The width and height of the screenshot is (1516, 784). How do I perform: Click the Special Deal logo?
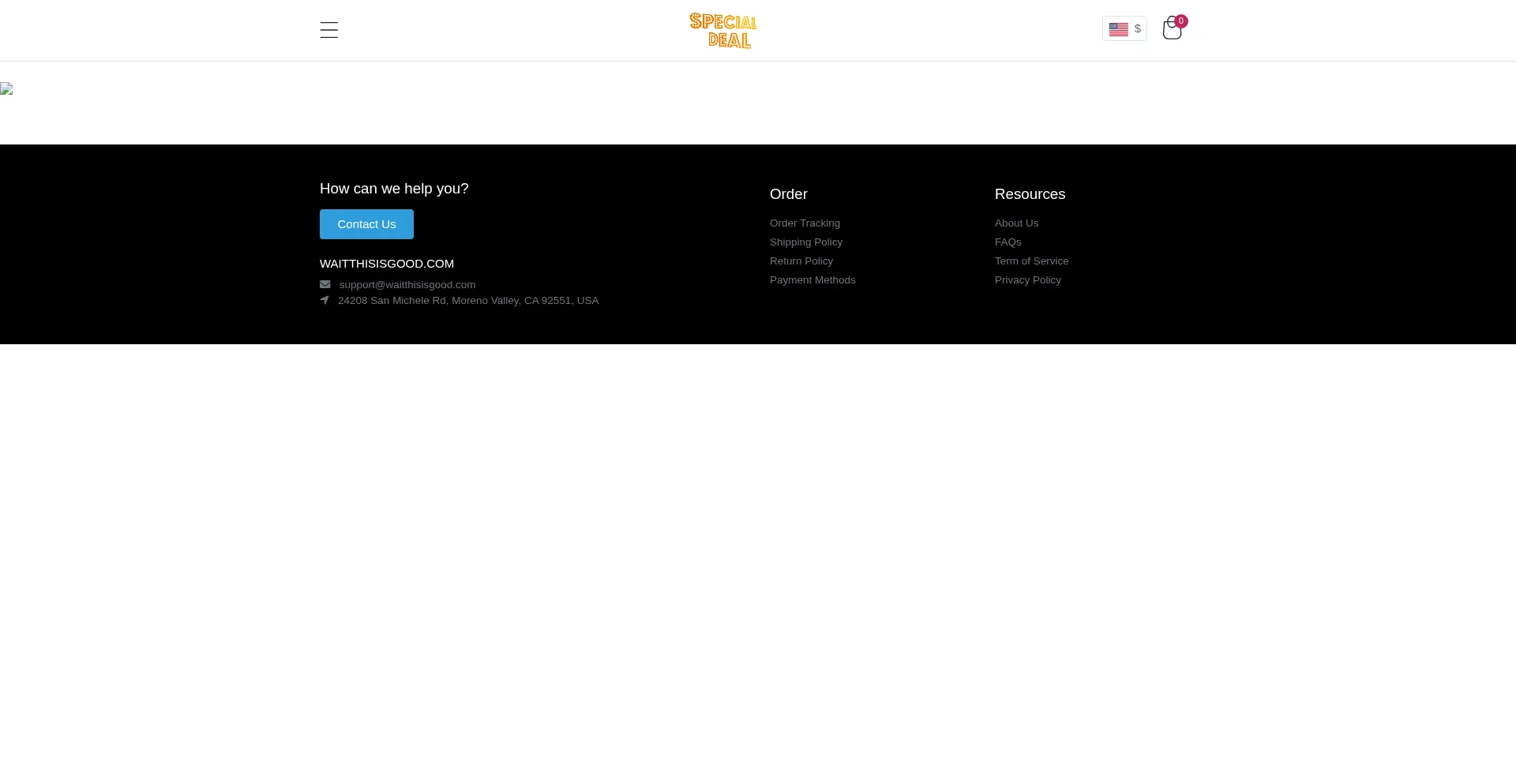pos(722,30)
